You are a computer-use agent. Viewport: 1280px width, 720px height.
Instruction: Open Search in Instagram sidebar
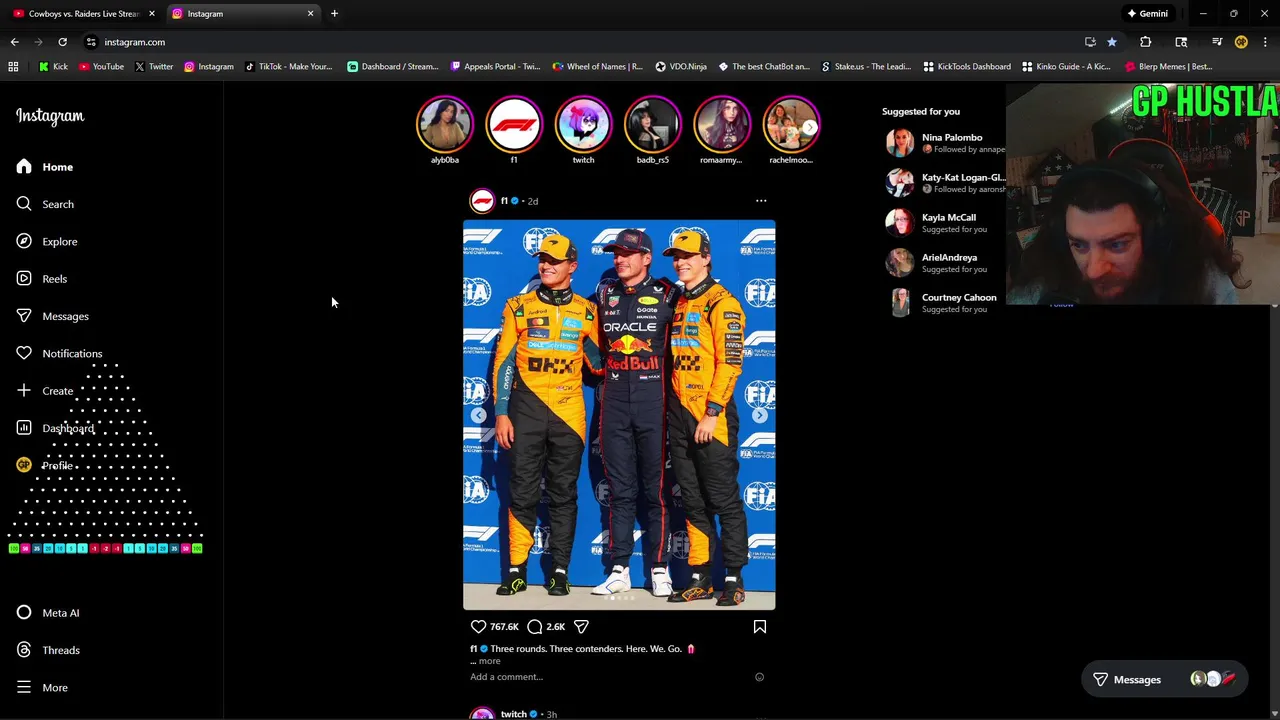45,204
